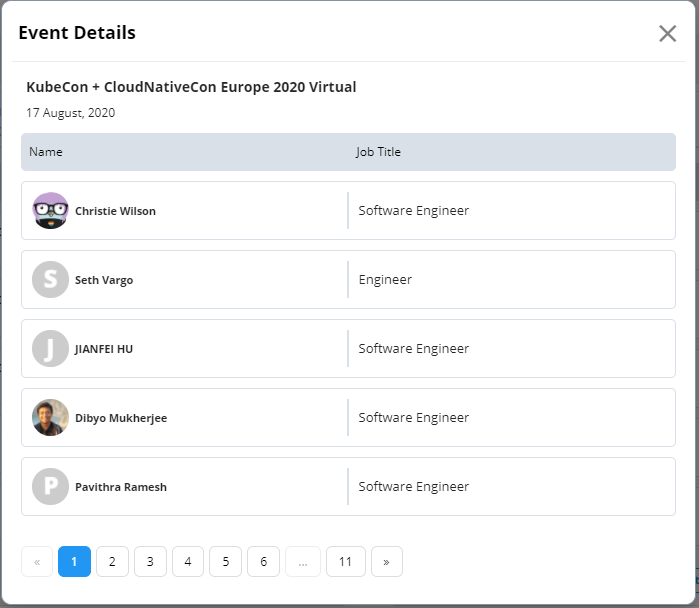This screenshot has height=608, width=699.
Task: Go to page 2
Action: pyautogui.click(x=112, y=562)
